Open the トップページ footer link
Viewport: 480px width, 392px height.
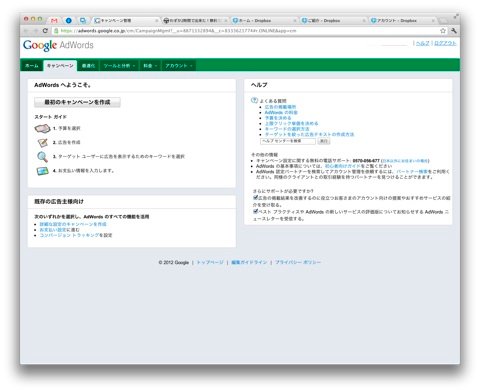coord(210,262)
